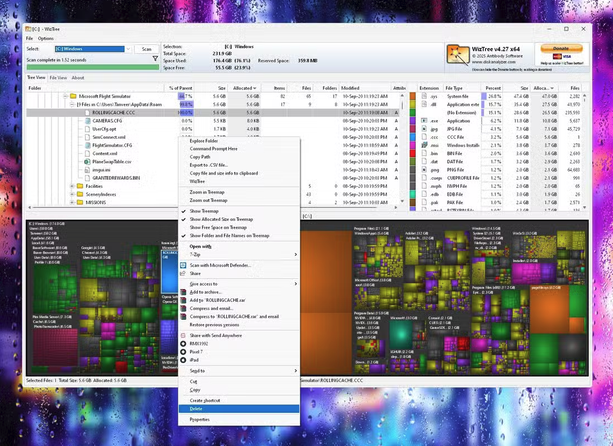Screen dimensions: 613x446
Task: Toggle Show Folder and File Names on Treemap
Action: (x=239, y=236)
